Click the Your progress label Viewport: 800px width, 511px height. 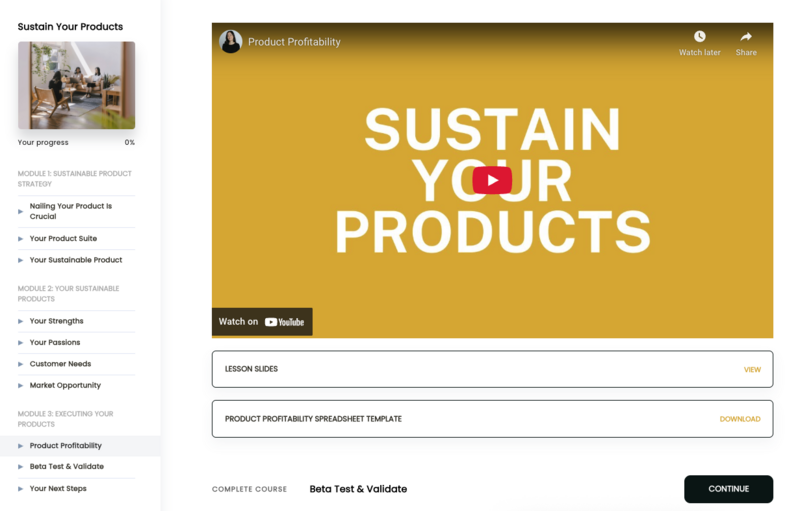(43, 142)
